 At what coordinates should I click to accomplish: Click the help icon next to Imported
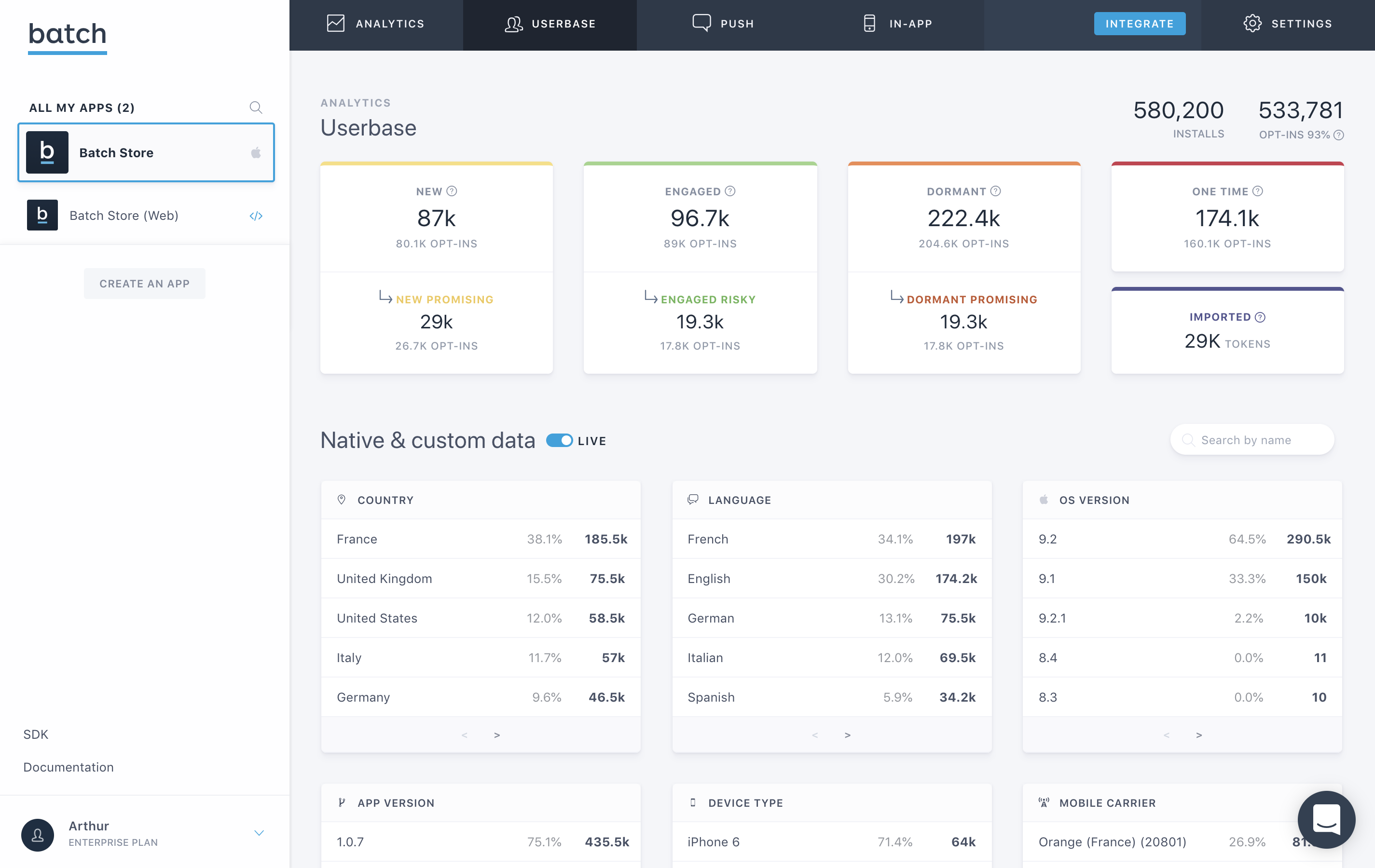(x=1260, y=317)
